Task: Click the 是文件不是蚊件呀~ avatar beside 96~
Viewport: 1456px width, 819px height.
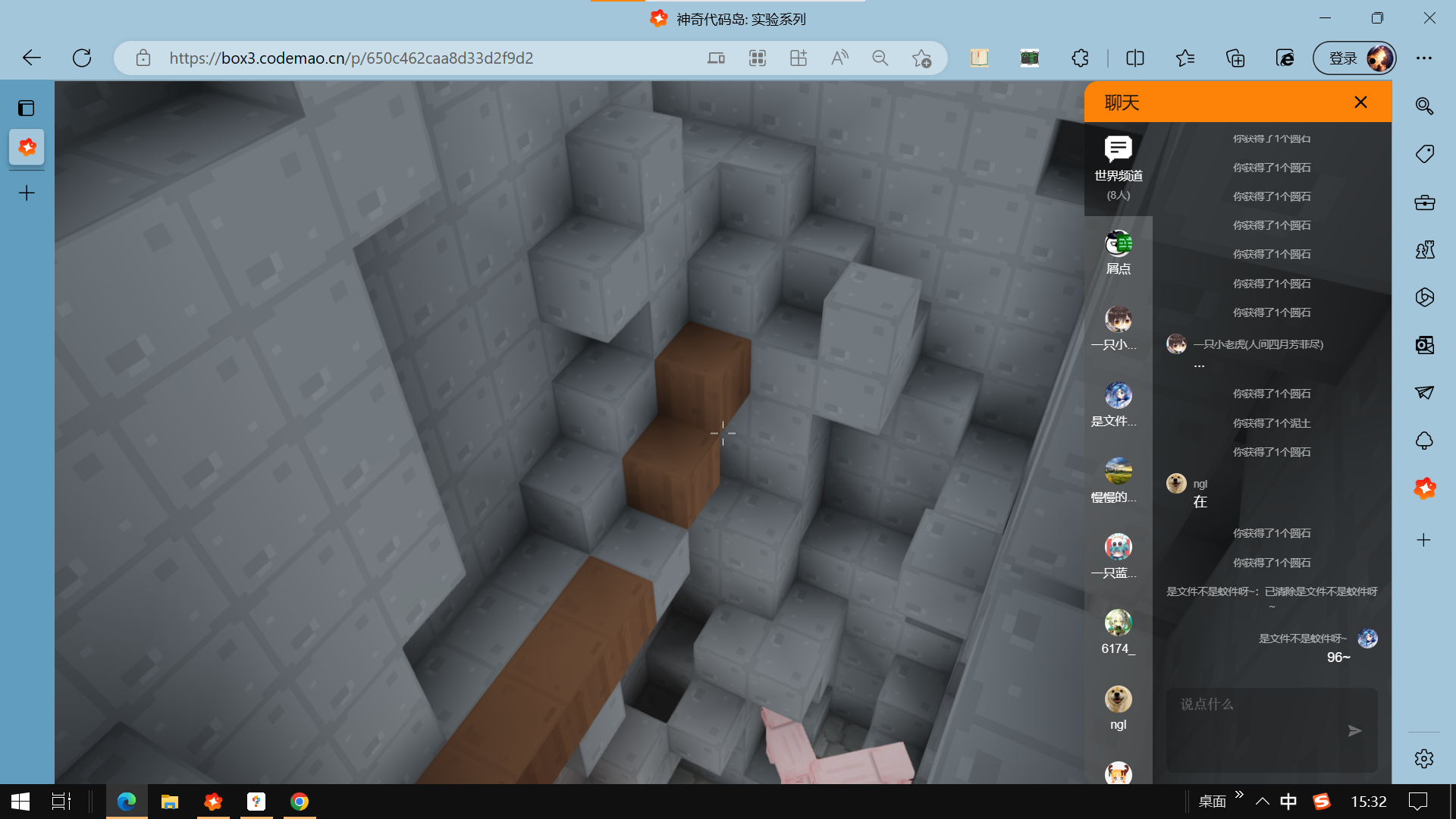Action: coord(1367,639)
